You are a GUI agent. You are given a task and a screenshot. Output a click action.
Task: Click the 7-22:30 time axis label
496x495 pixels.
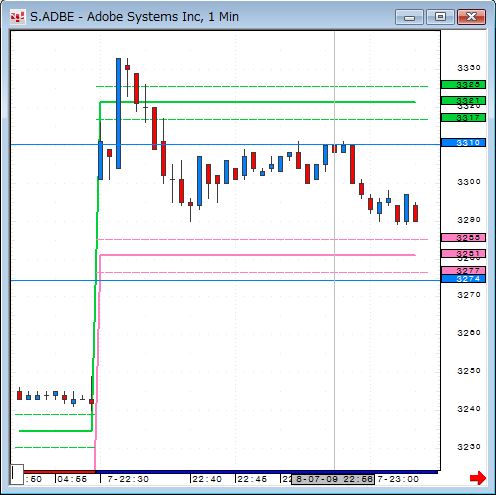128,479
